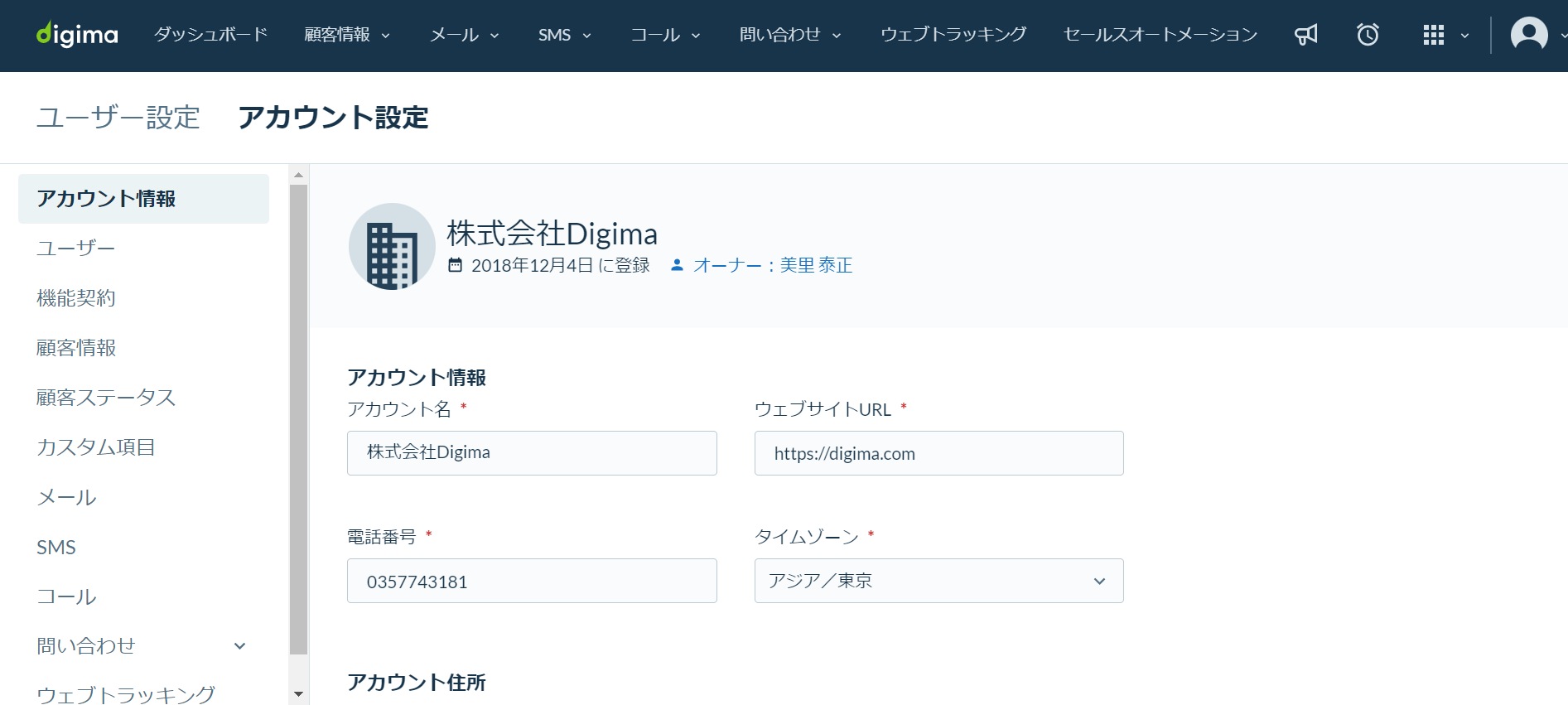
Task: Open the apps grid icon
Action: (x=1433, y=35)
